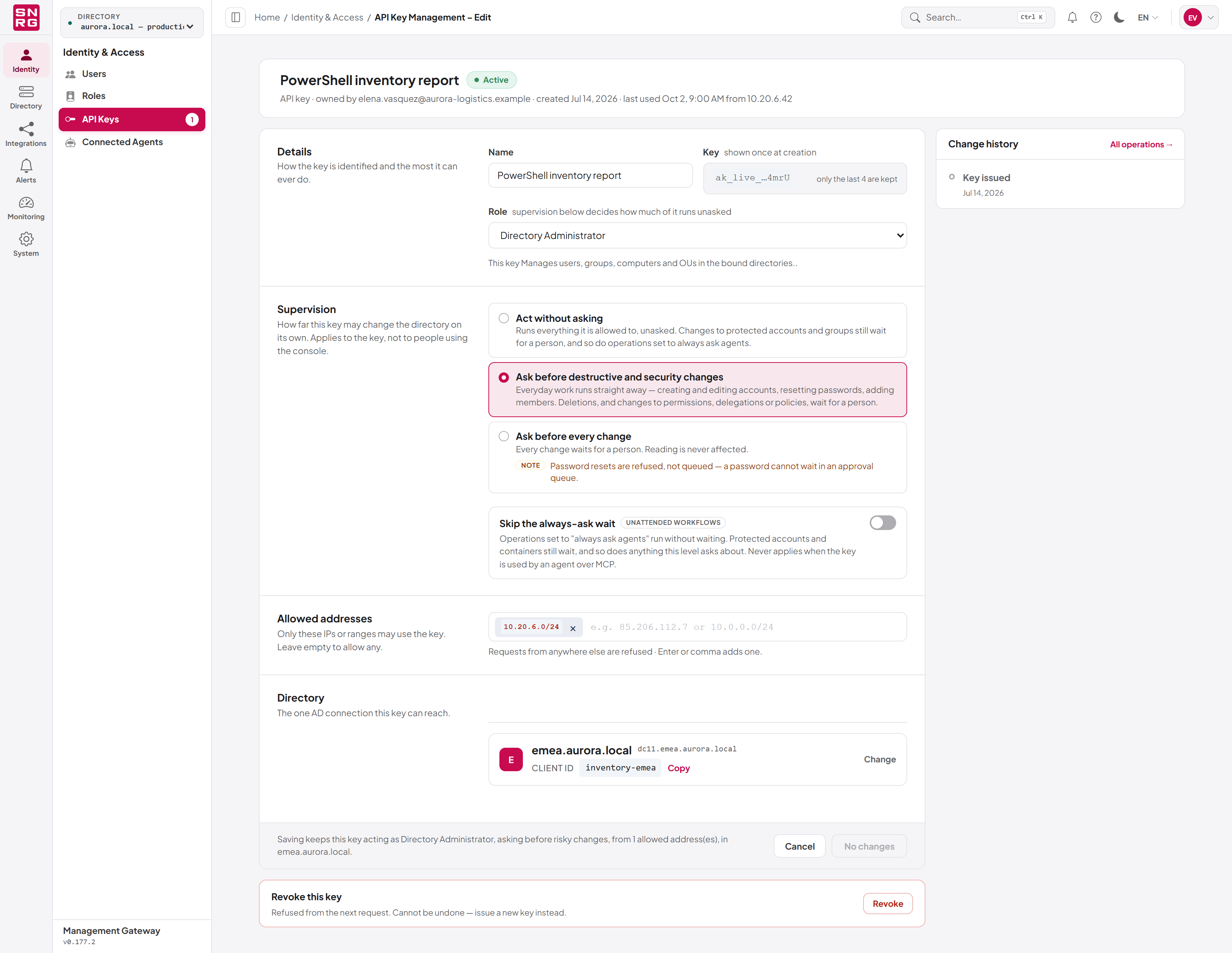This screenshot has height=953, width=1232.
Task: Open the help question-mark icon
Action: (1096, 18)
